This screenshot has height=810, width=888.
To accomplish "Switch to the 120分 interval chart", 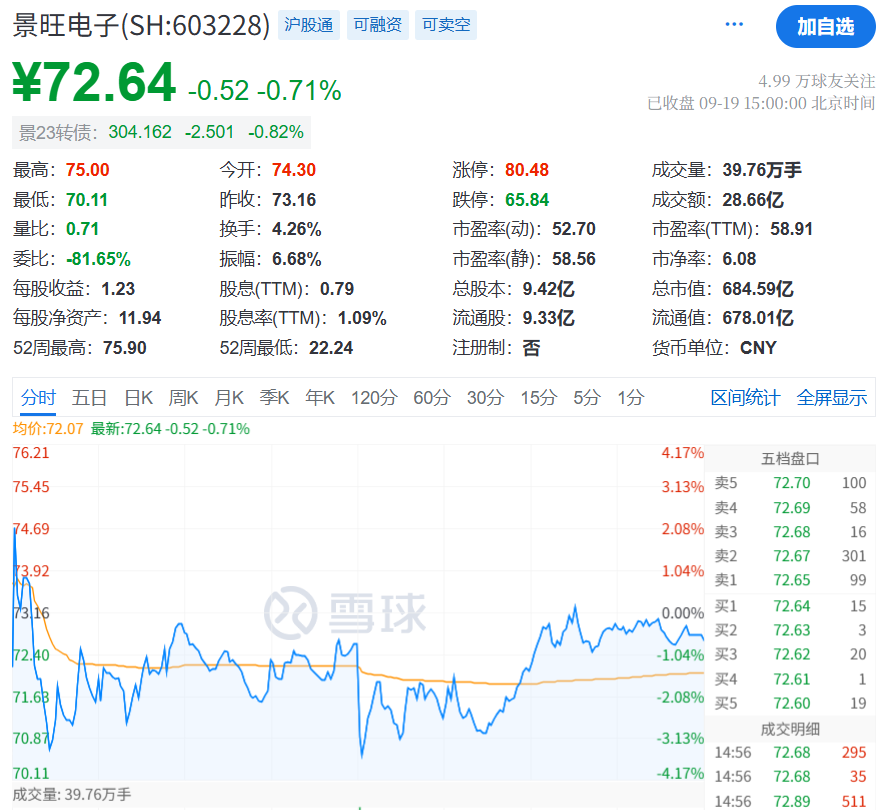I will point(374,397).
